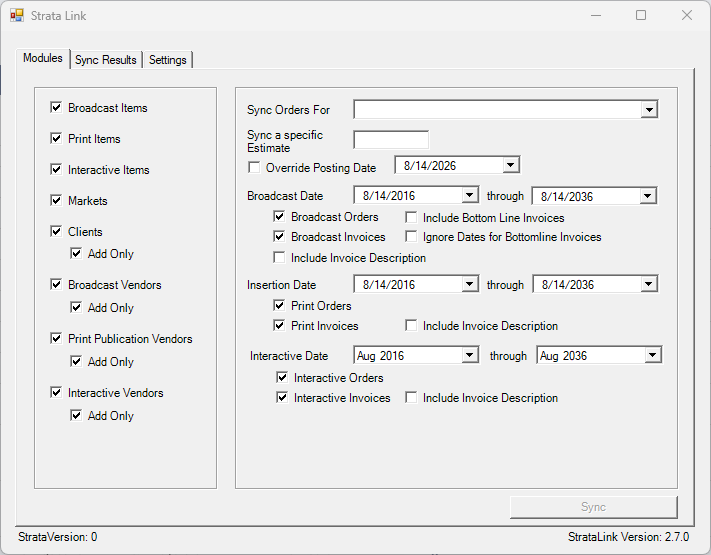Toggle the Interactive Vendors checkbox
711x555 pixels.
56,392
